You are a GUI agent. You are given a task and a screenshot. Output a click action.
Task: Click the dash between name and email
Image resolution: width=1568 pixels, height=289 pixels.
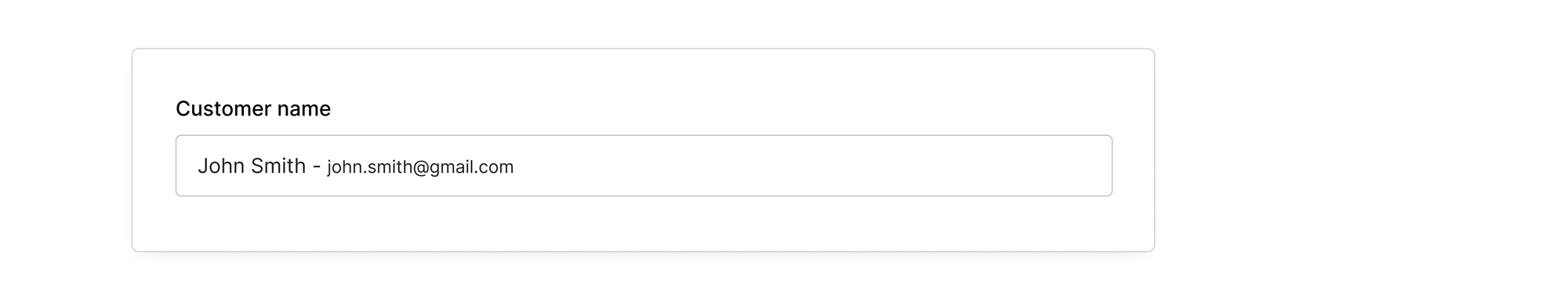(x=317, y=166)
